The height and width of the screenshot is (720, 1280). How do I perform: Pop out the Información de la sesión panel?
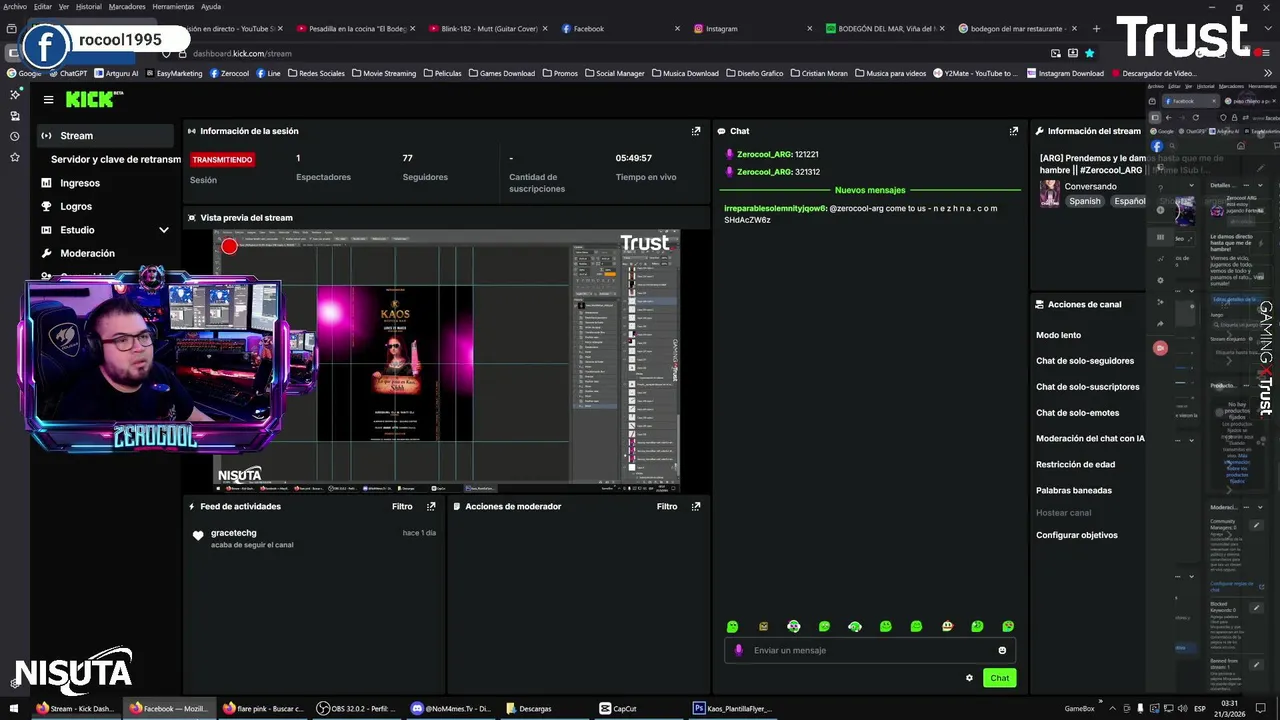(x=696, y=131)
